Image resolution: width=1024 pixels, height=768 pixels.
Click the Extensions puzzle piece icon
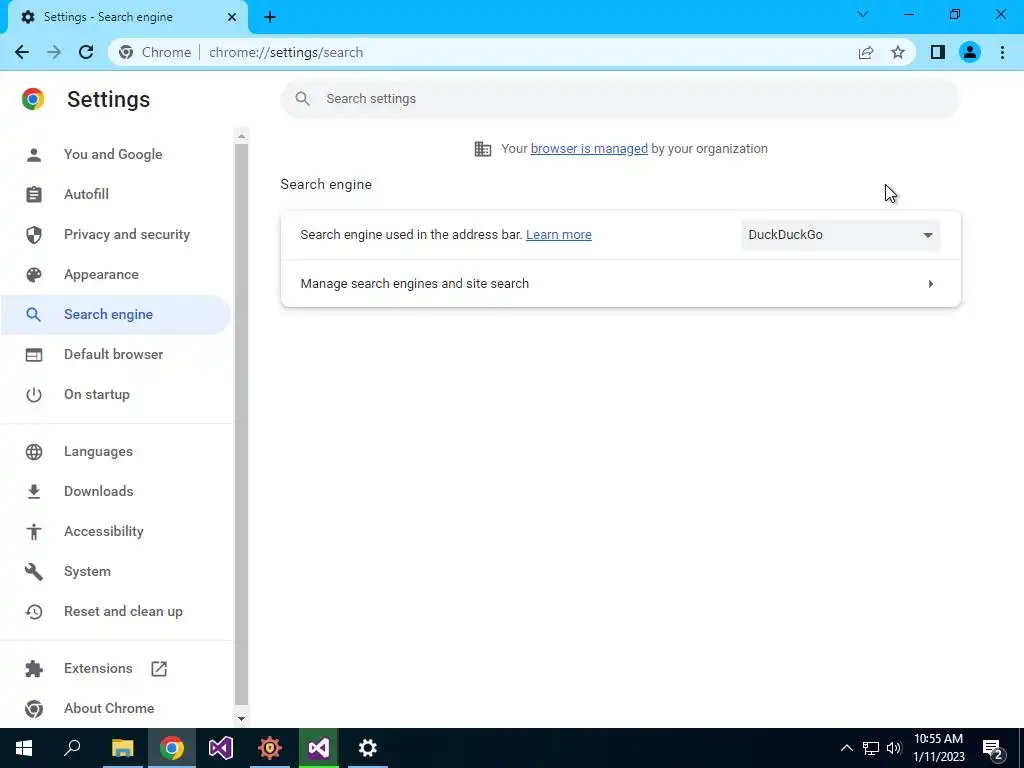pyautogui.click(x=33, y=669)
